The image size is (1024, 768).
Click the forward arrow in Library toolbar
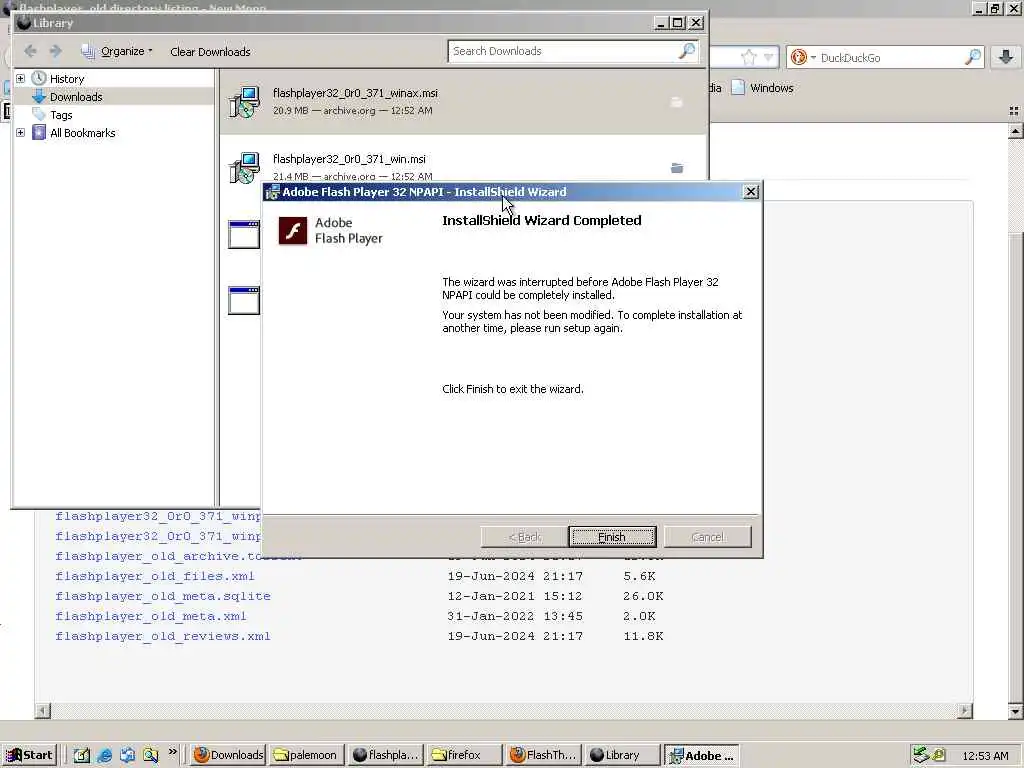click(x=56, y=51)
